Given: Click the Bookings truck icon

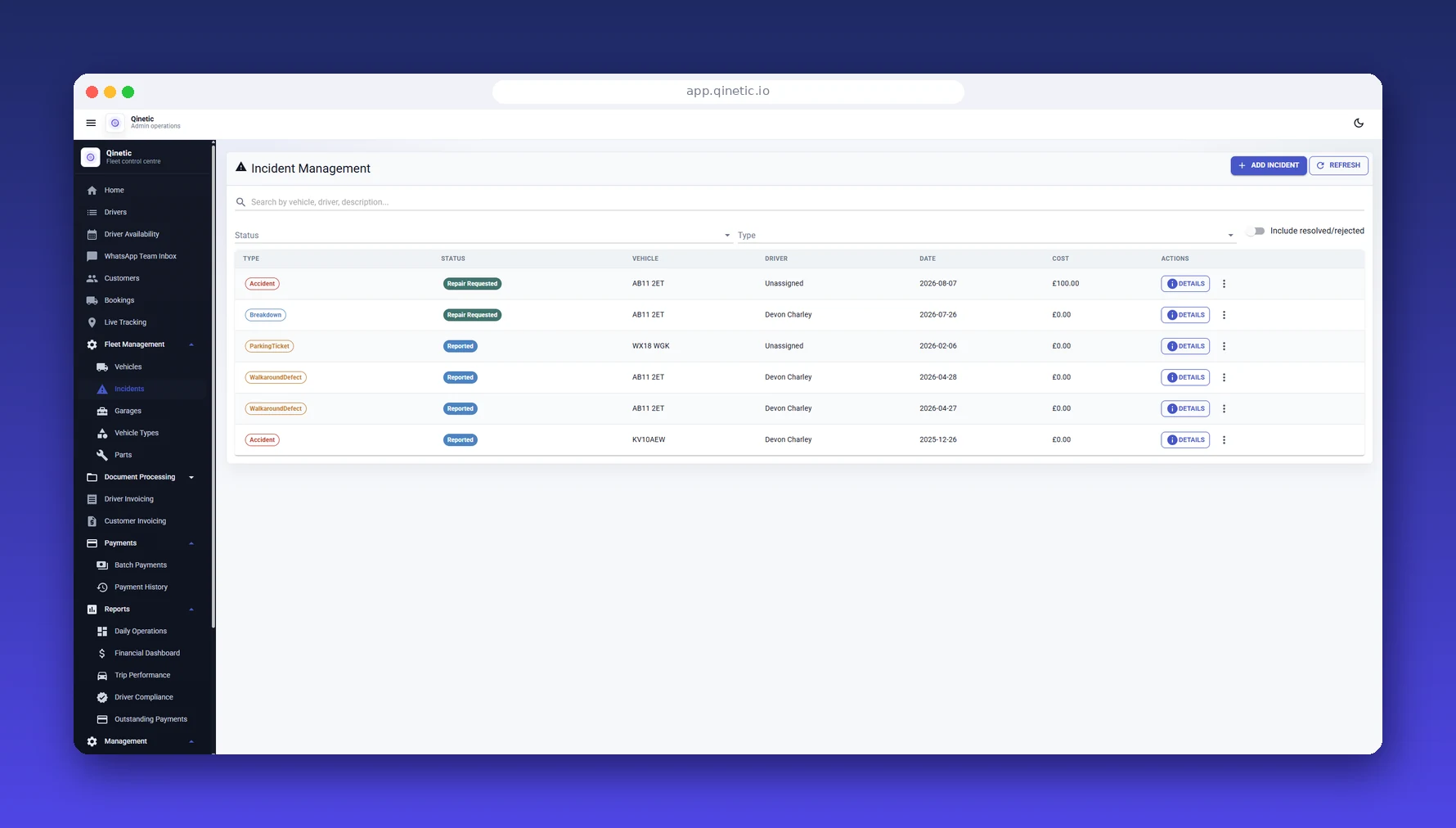Looking at the screenshot, I should coord(92,300).
